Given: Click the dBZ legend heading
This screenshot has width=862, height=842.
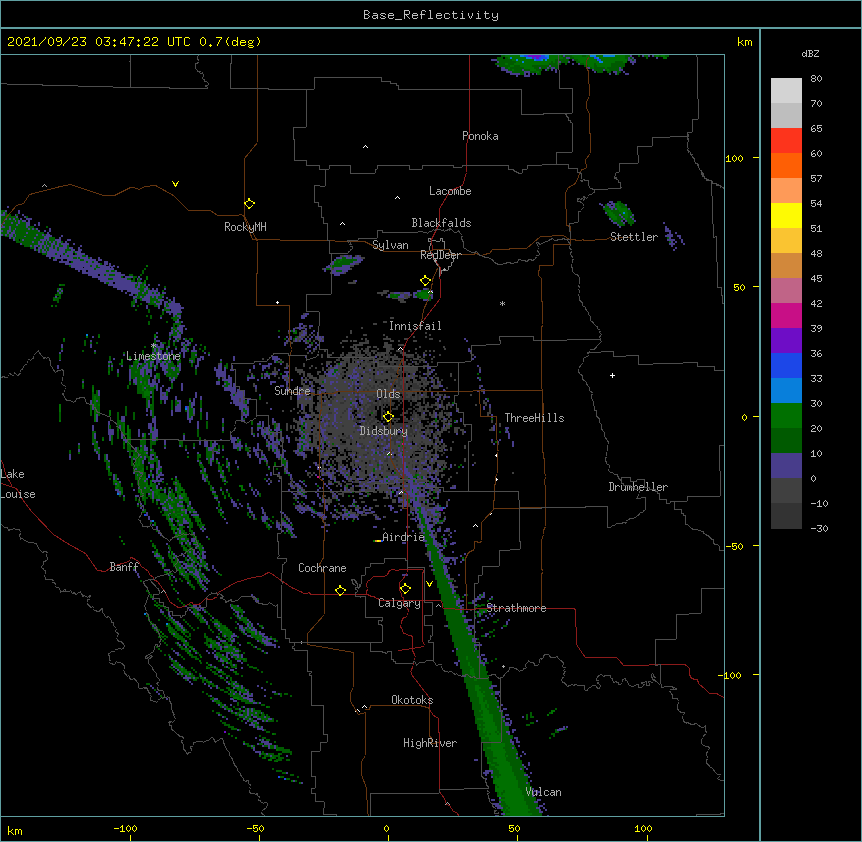Looking at the screenshot, I should [x=810, y=53].
